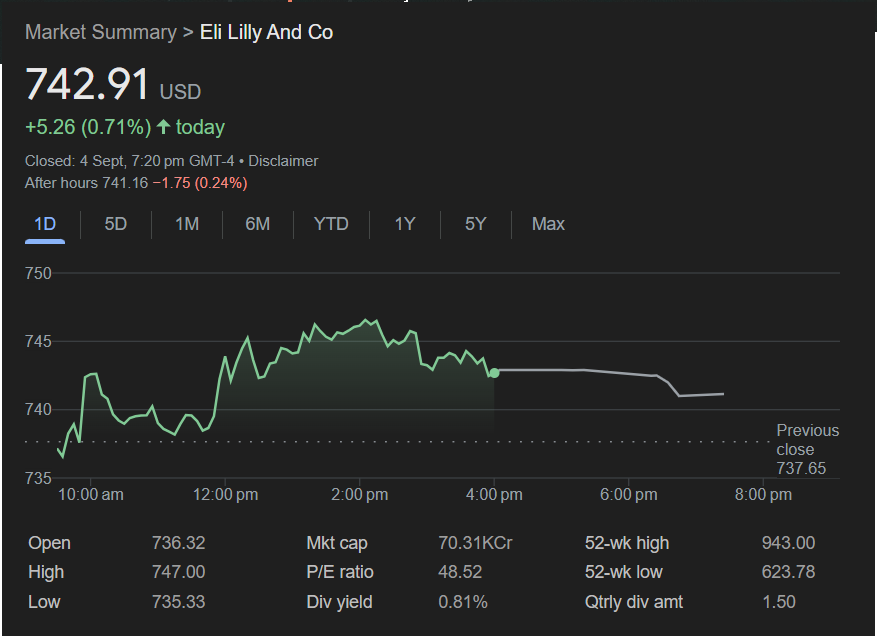Select the 1D time range tab

[x=45, y=224]
